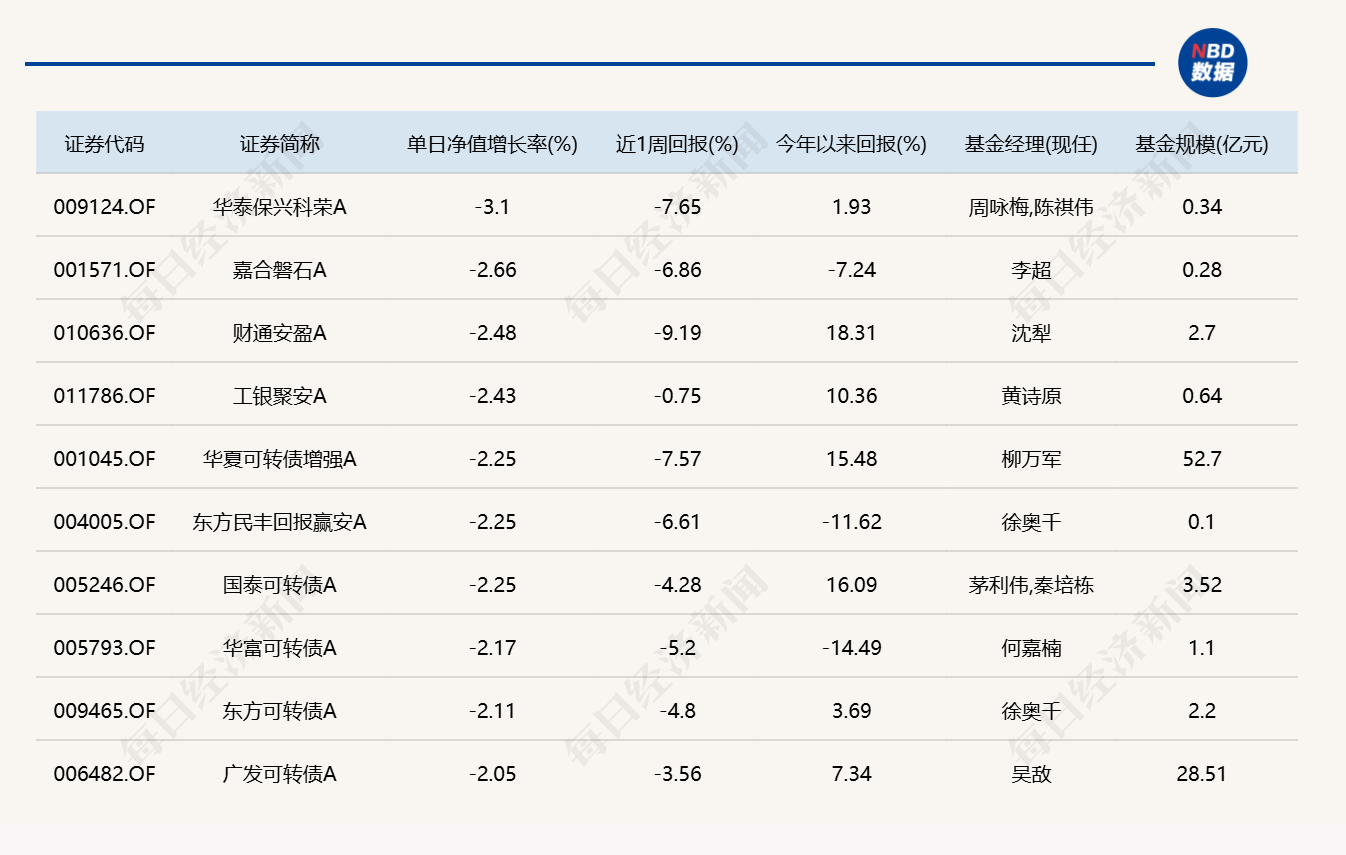The width and height of the screenshot is (1346, 855).
Task: Click fund code 011786.OF
Action: click(105, 396)
